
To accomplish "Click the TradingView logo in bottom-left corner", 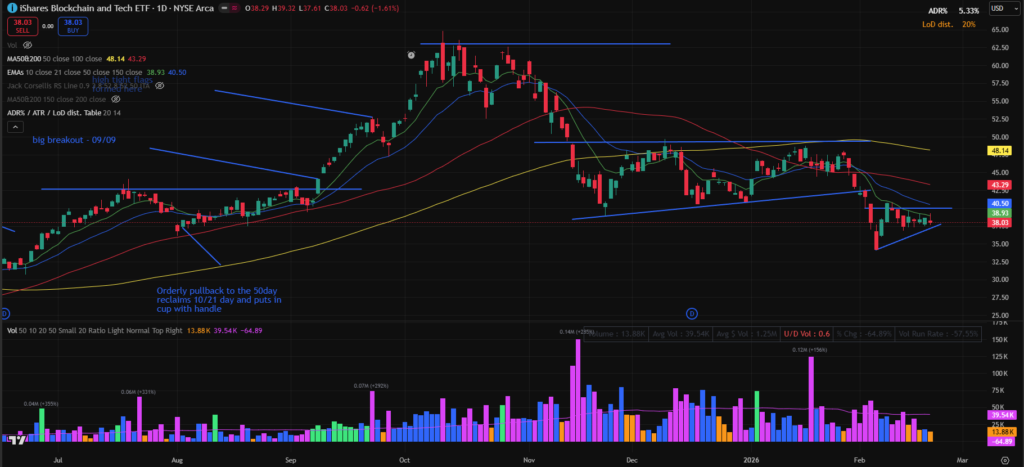I will pyautogui.click(x=16, y=439).
